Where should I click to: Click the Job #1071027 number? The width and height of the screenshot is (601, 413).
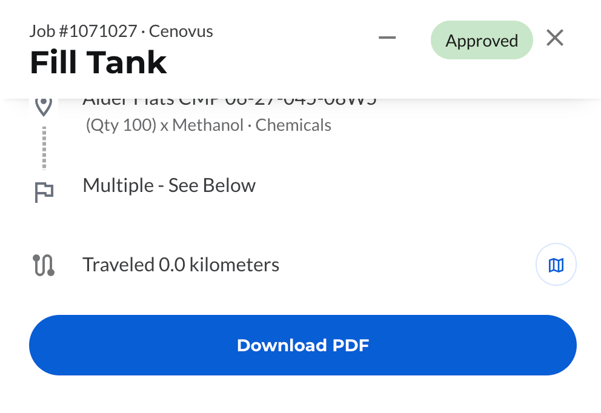point(84,31)
